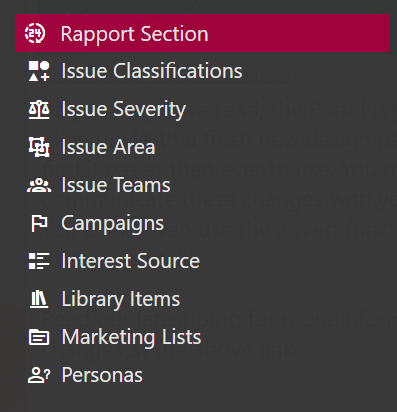Image resolution: width=397 pixels, height=412 pixels.
Task: Select the Interest Source item
Action: tap(131, 261)
